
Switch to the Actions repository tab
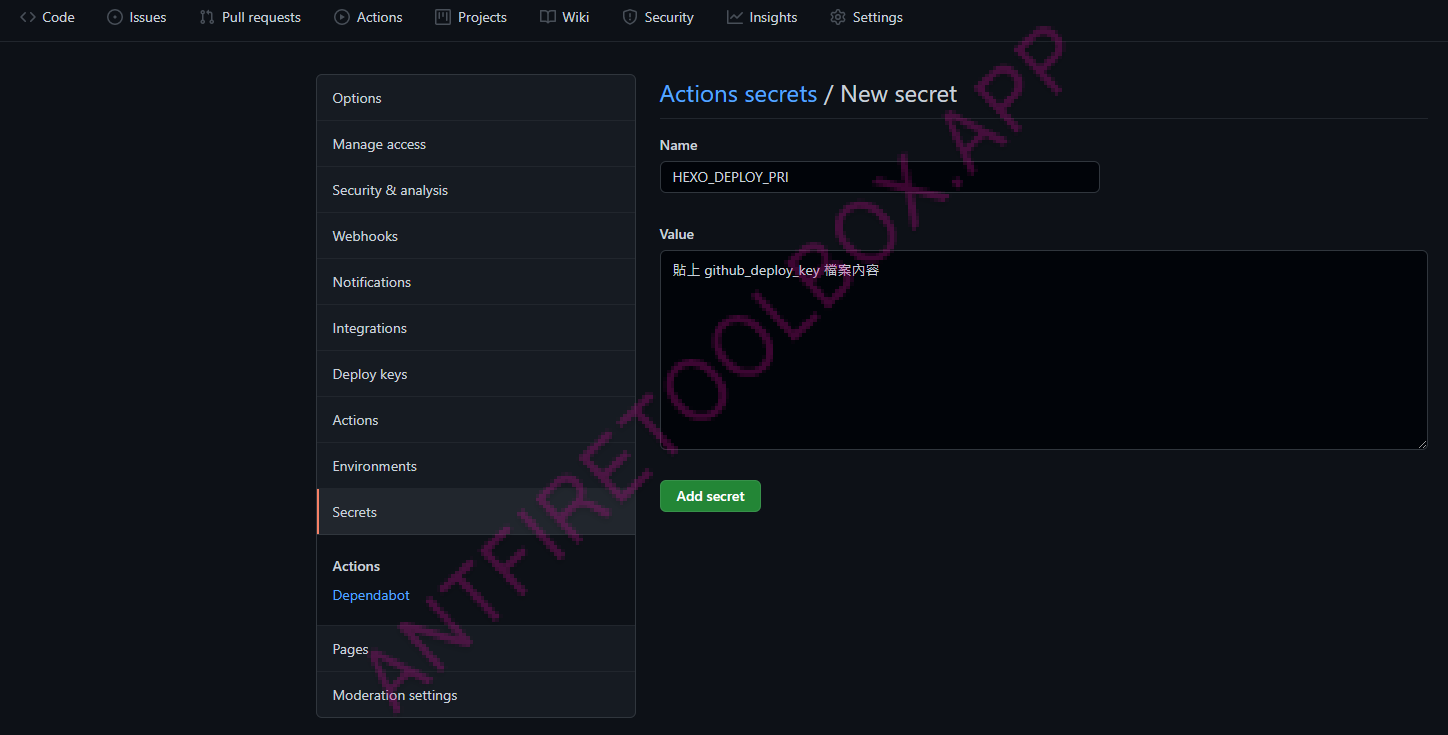[x=368, y=17]
